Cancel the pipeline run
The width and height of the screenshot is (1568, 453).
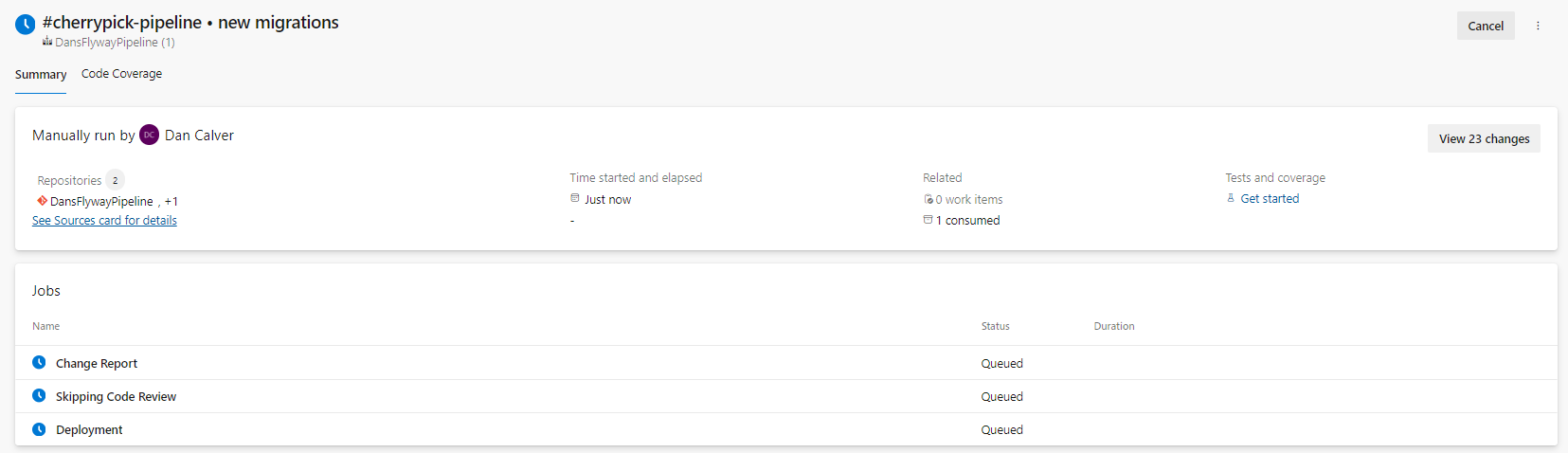[1486, 26]
